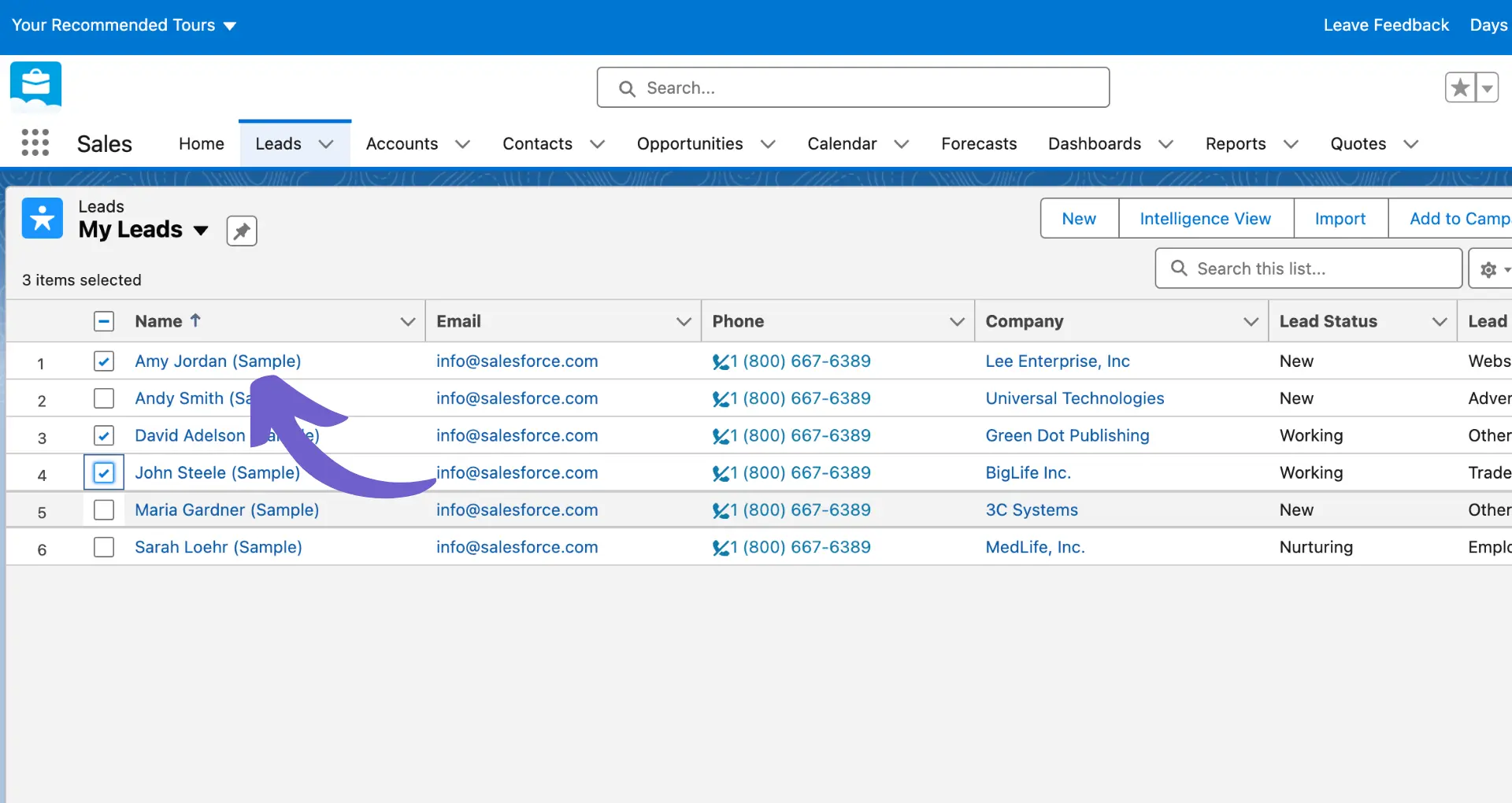Open the App Launcher dots grid
The width and height of the screenshot is (1512, 803).
click(35, 142)
